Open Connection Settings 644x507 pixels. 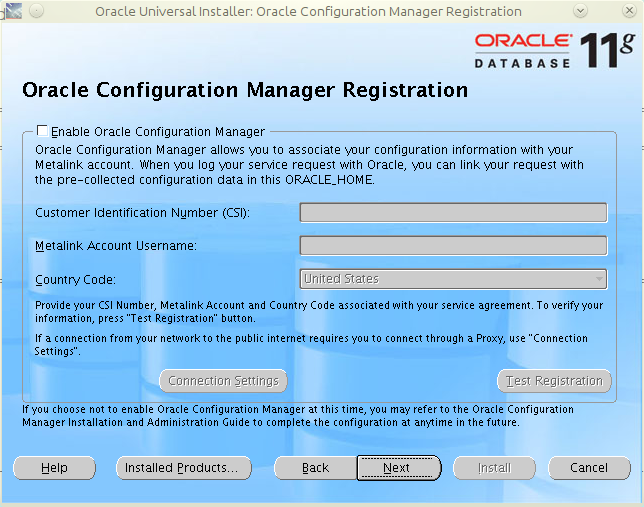point(223,381)
